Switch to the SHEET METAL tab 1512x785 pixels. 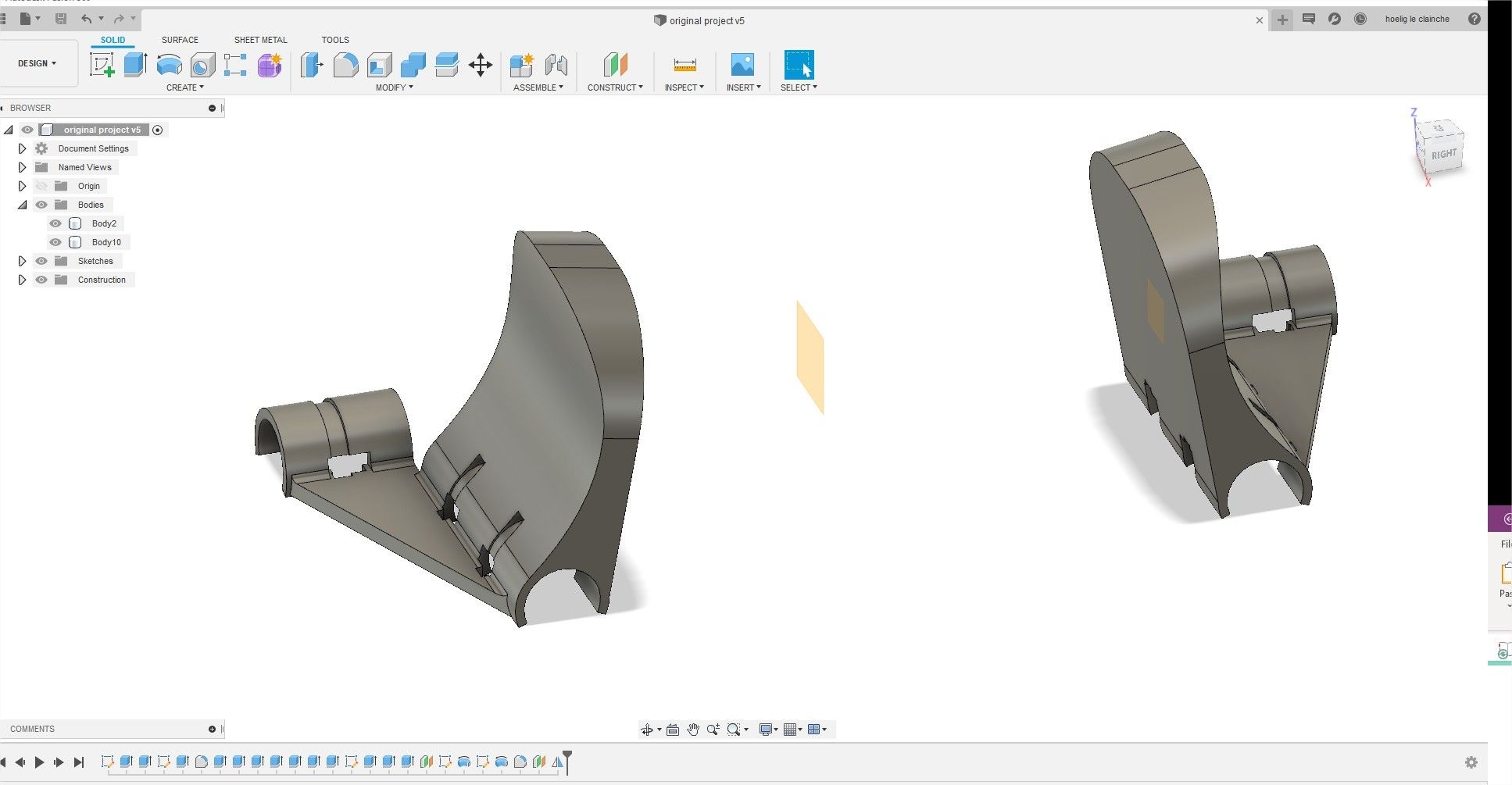tap(261, 39)
